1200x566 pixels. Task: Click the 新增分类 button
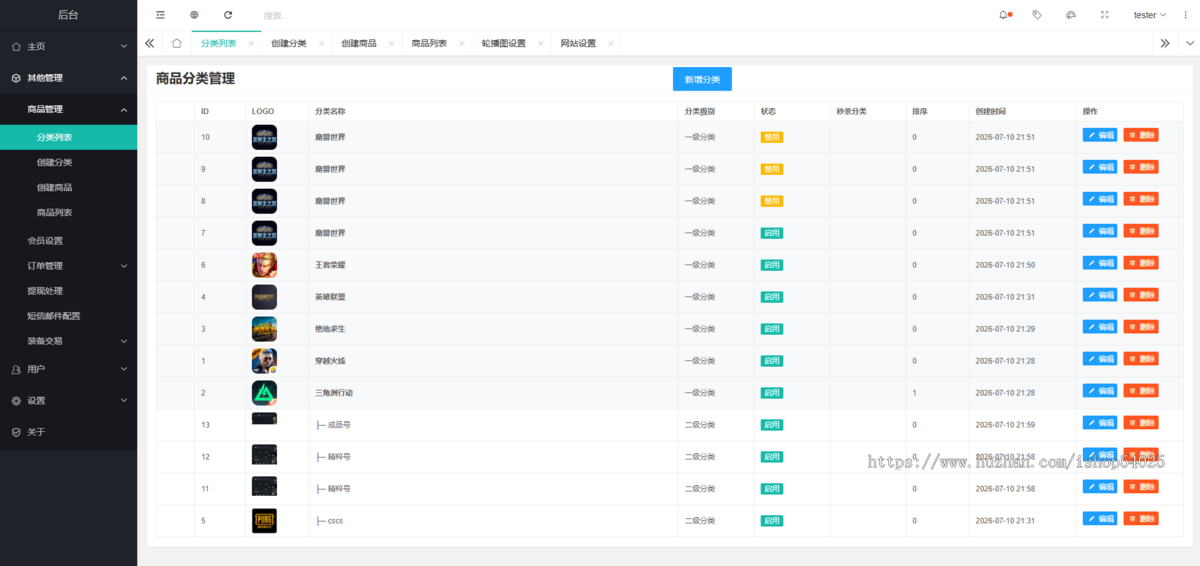[702, 79]
